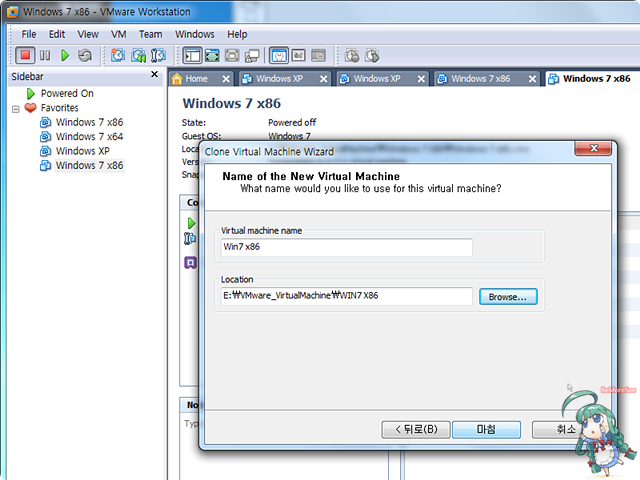
Task: Click the Summary view toolbar icon
Action: 279,55
